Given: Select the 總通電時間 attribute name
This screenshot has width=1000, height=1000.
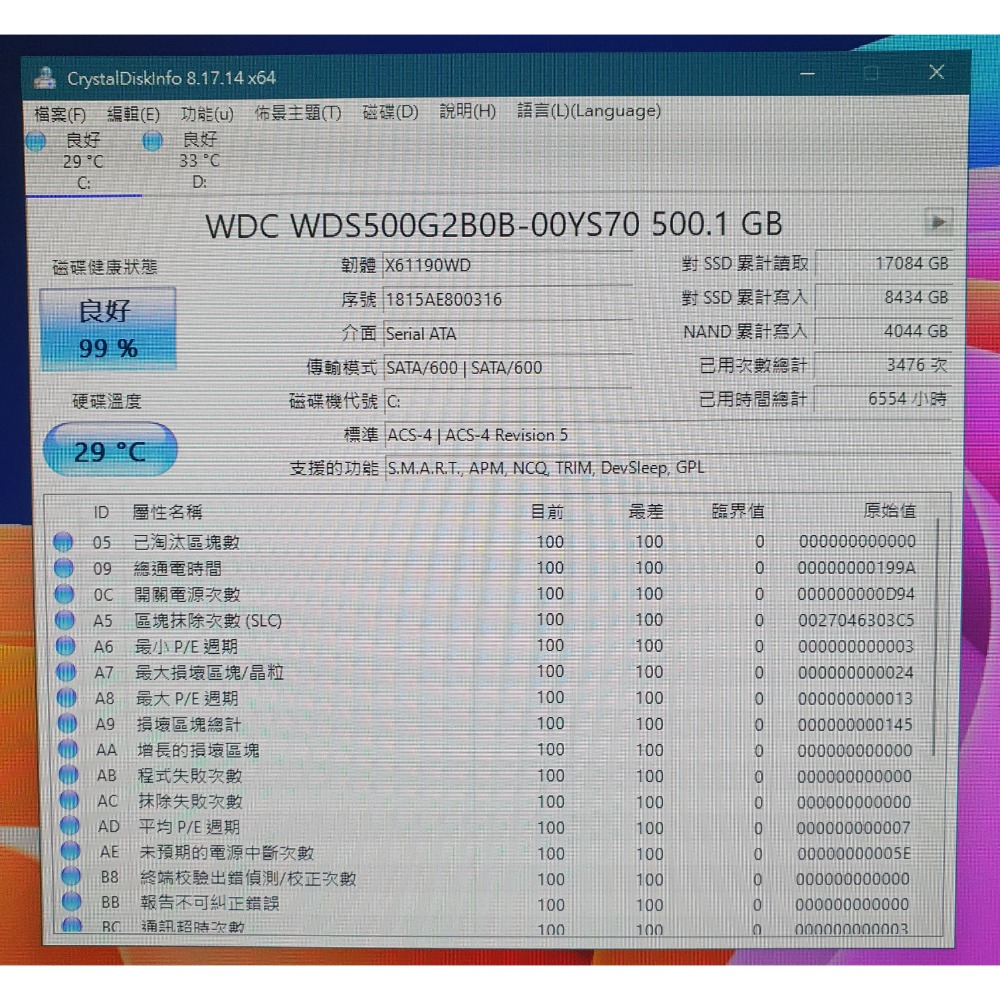Looking at the screenshot, I should click(178, 568).
